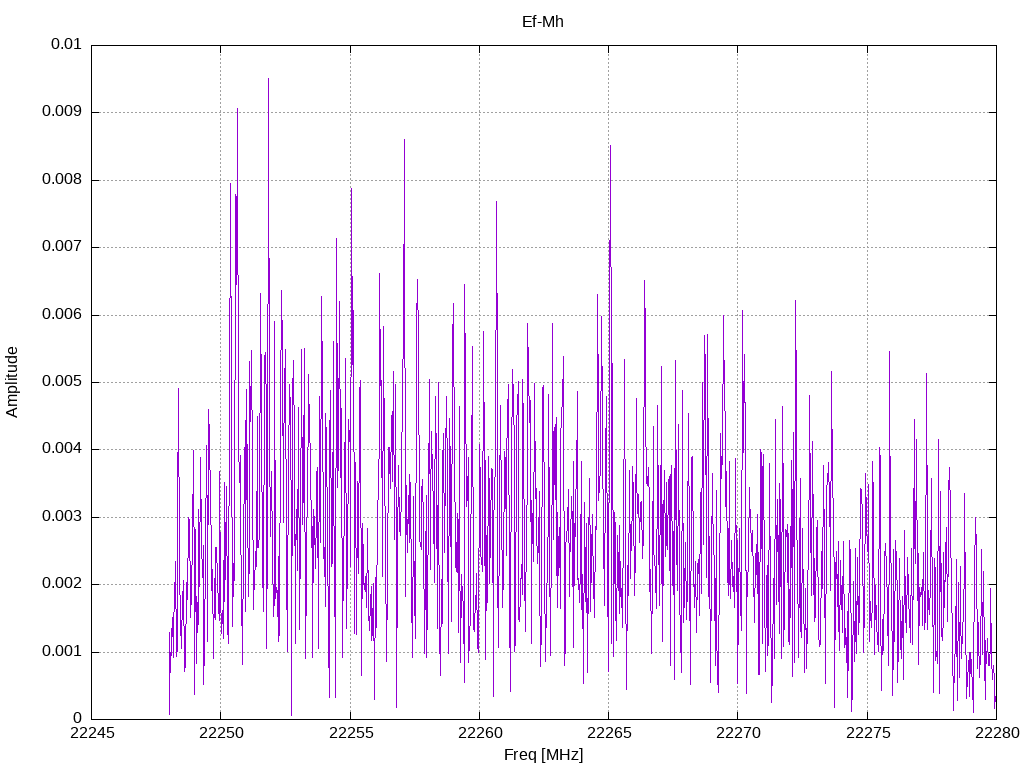Click the 0.008 y-axis tick label
The width and height of the screenshot is (1024, 768).
pos(61,180)
